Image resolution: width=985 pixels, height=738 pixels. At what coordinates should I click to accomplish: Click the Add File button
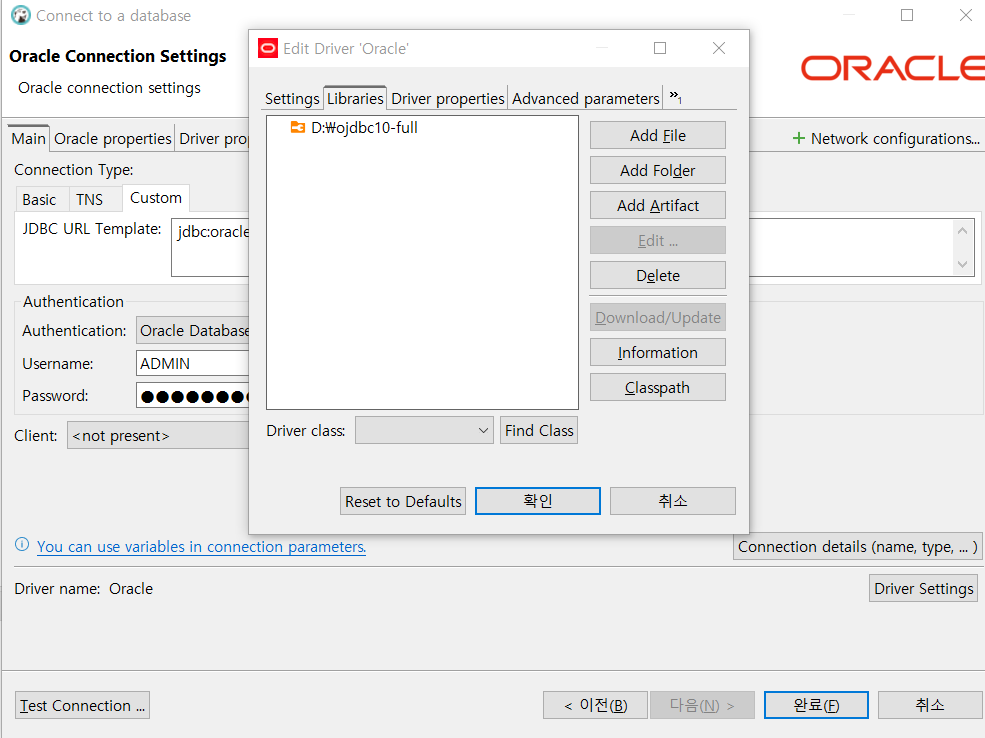(x=658, y=136)
